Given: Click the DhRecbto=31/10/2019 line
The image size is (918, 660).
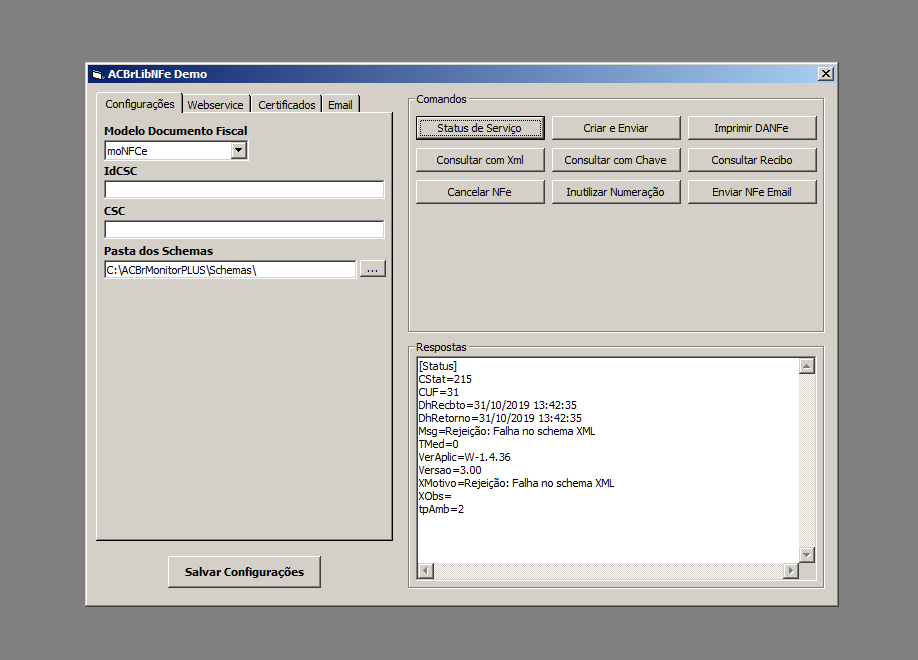Looking at the screenshot, I should (497, 405).
